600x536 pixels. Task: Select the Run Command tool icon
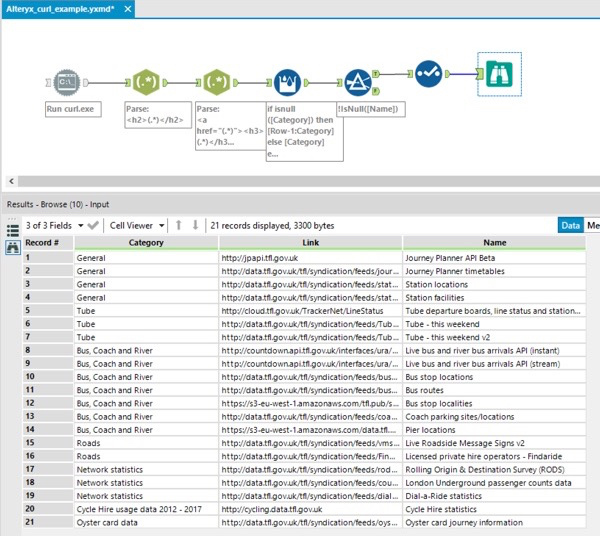pyautogui.click(x=67, y=82)
